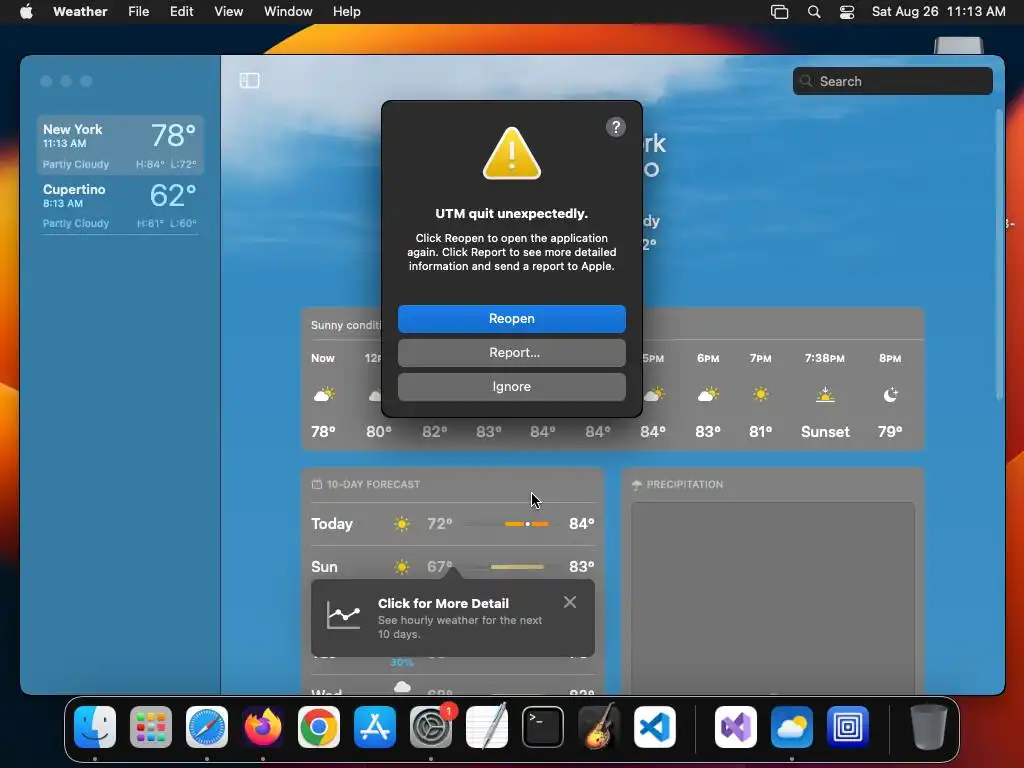
Task: Click the PRECIPITATION header
Action: point(677,485)
